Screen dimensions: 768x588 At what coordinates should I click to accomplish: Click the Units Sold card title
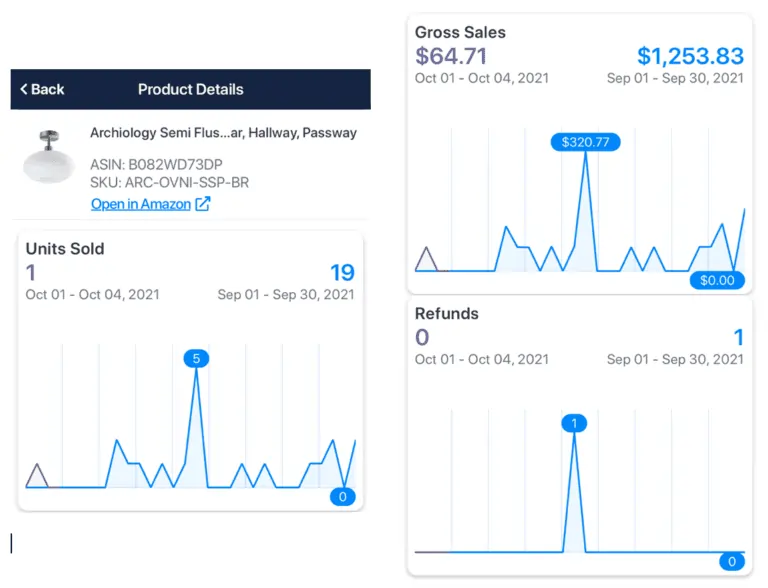tap(65, 249)
